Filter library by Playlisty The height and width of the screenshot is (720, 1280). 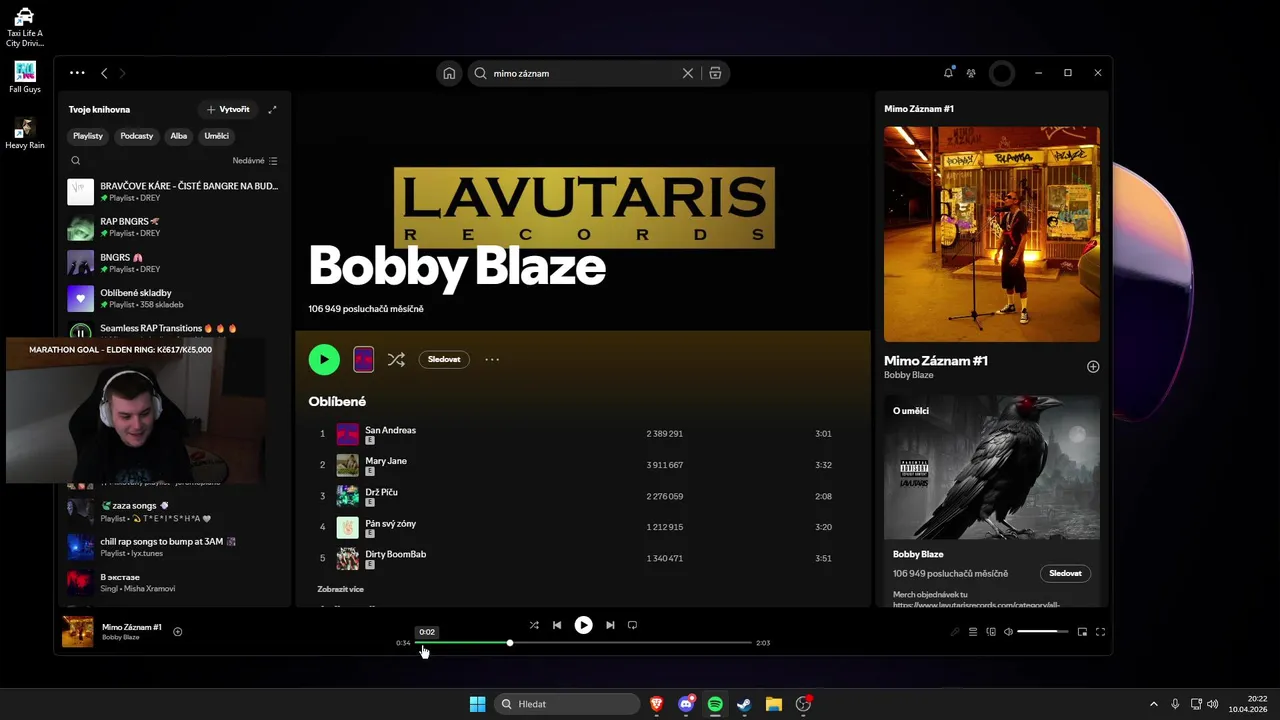88,136
